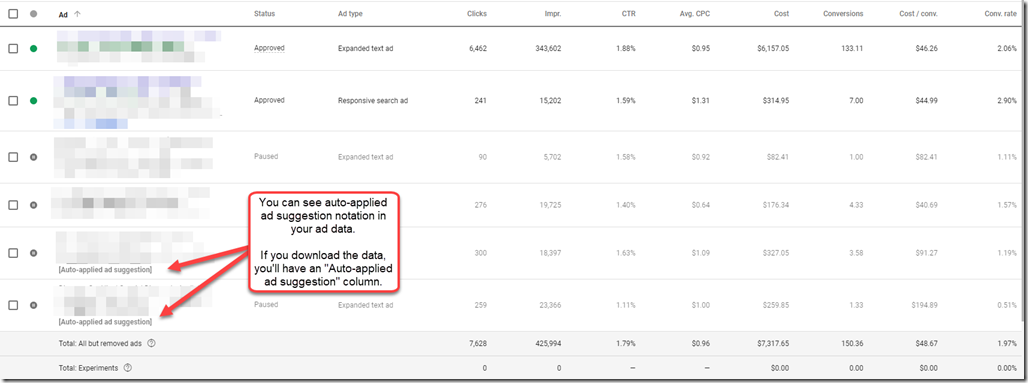Click the $7,317.65 total cost value
The height and width of the screenshot is (383, 1028).
pyautogui.click(x=772, y=343)
